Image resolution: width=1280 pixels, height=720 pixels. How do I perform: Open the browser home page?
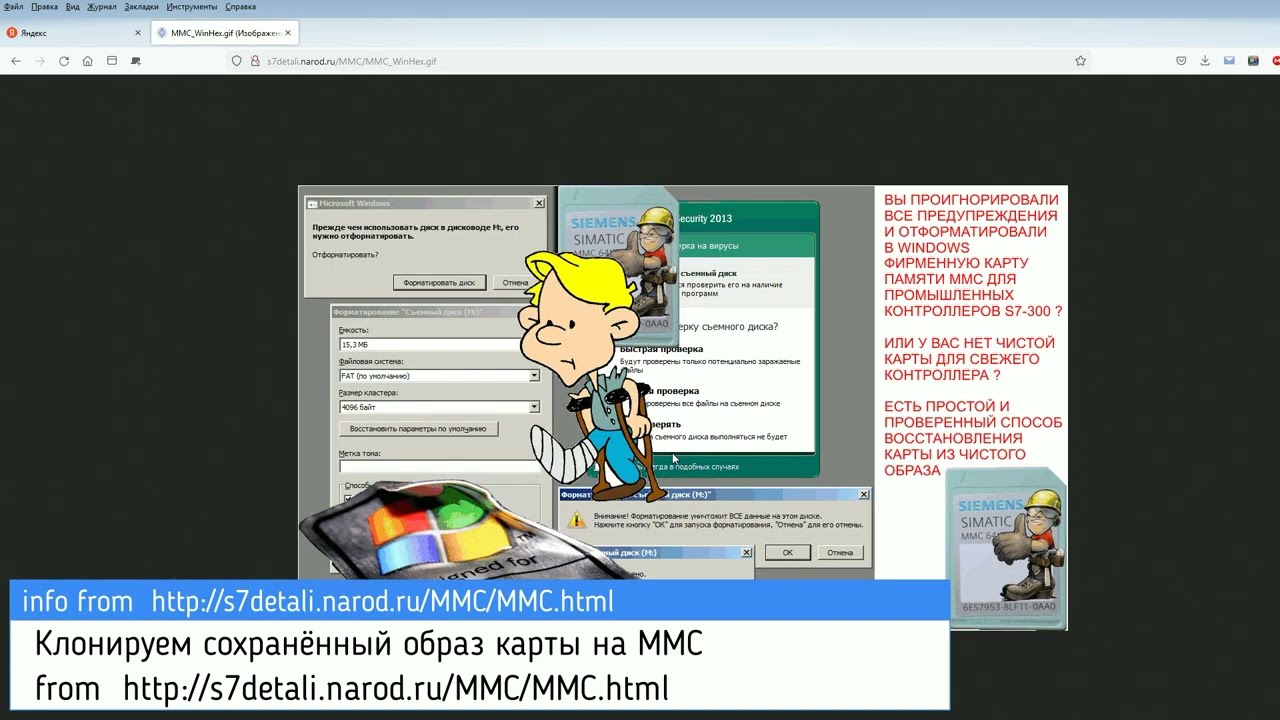pyautogui.click(x=88, y=61)
